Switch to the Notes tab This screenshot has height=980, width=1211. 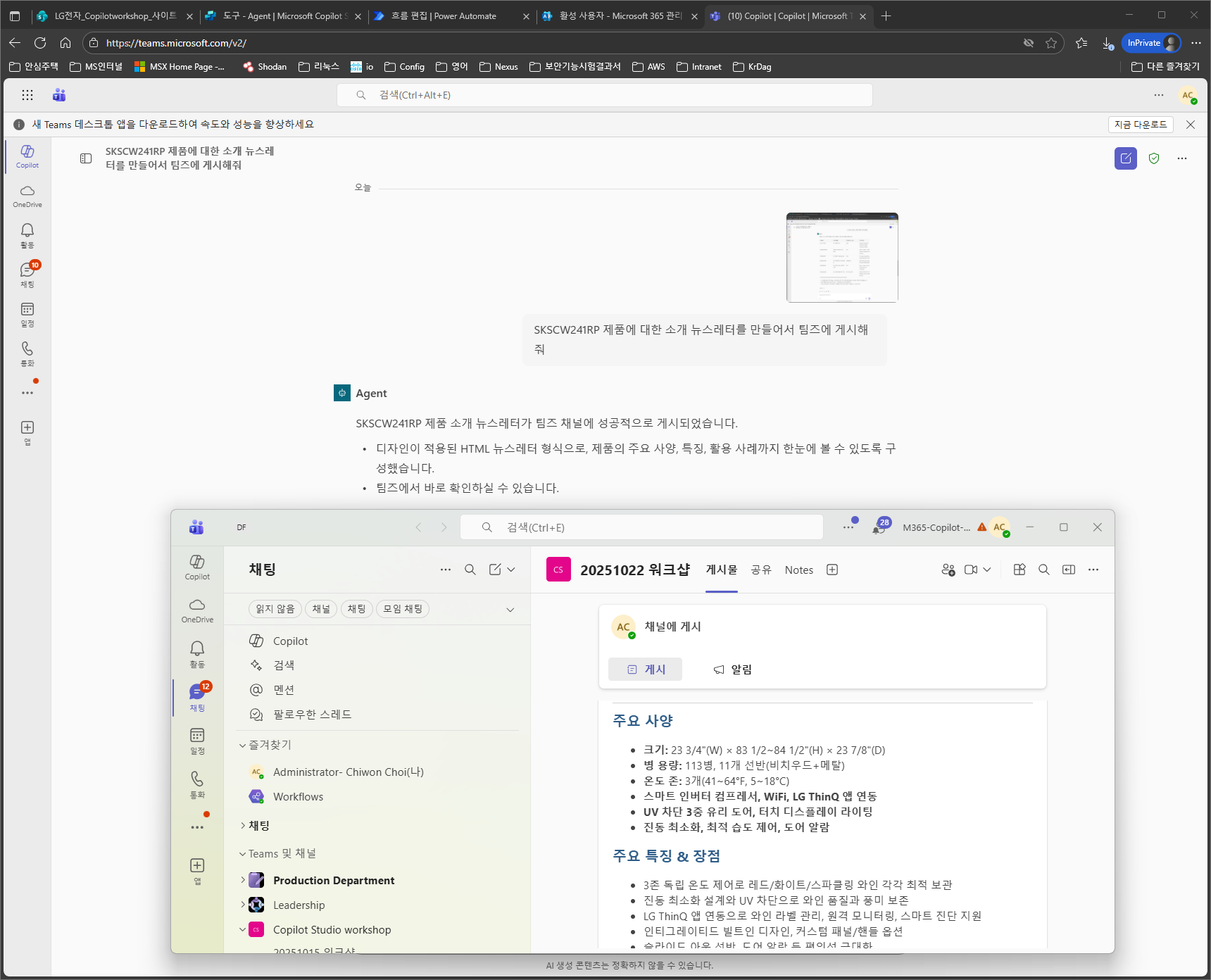click(x=799, y=570)
